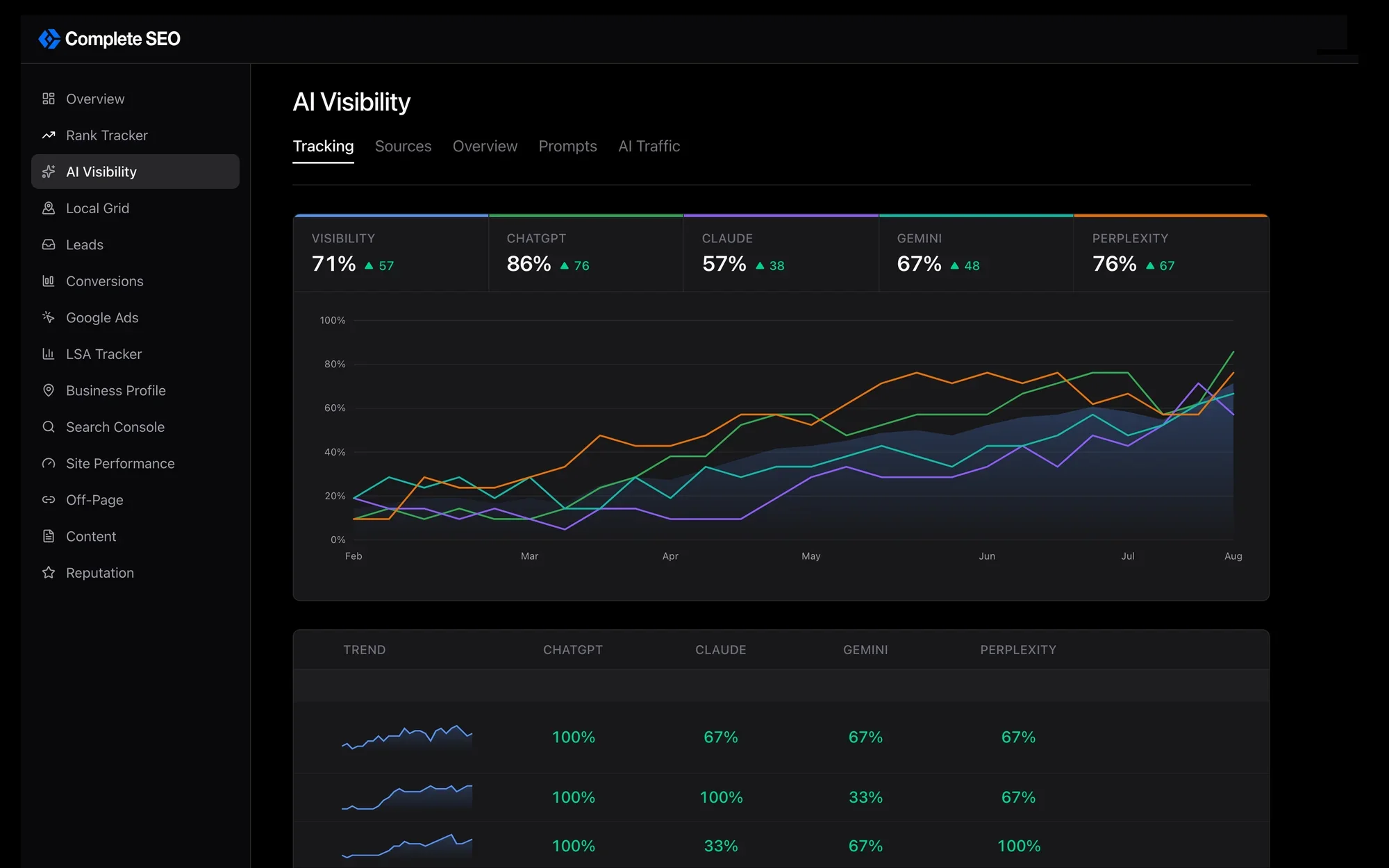Viewport: 1389px width, 868px height.
Task: Click second row's Gemini 33% value
Action: click(865, 797)
